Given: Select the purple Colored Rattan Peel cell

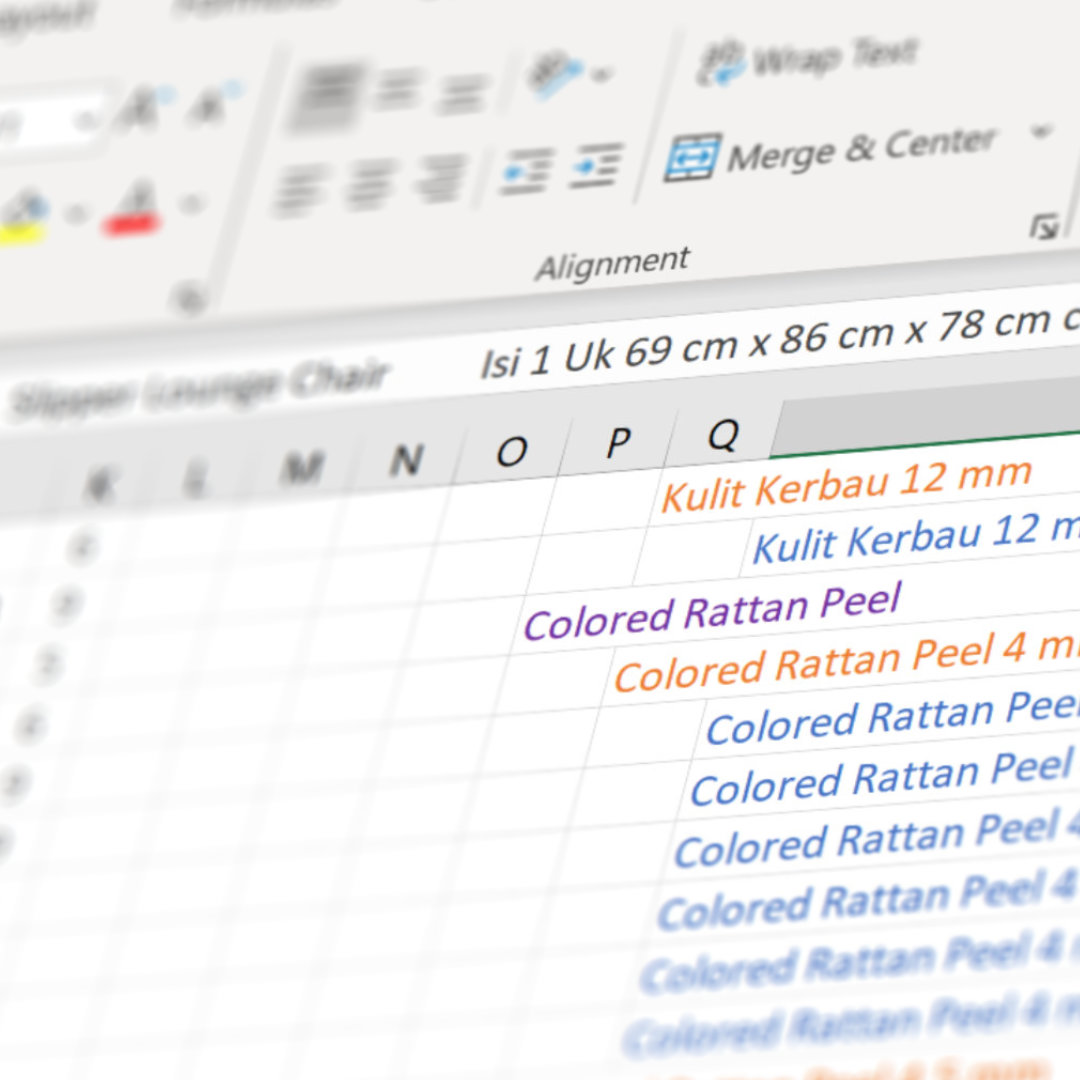Looking at the screenshot, I should coord(711,611).
